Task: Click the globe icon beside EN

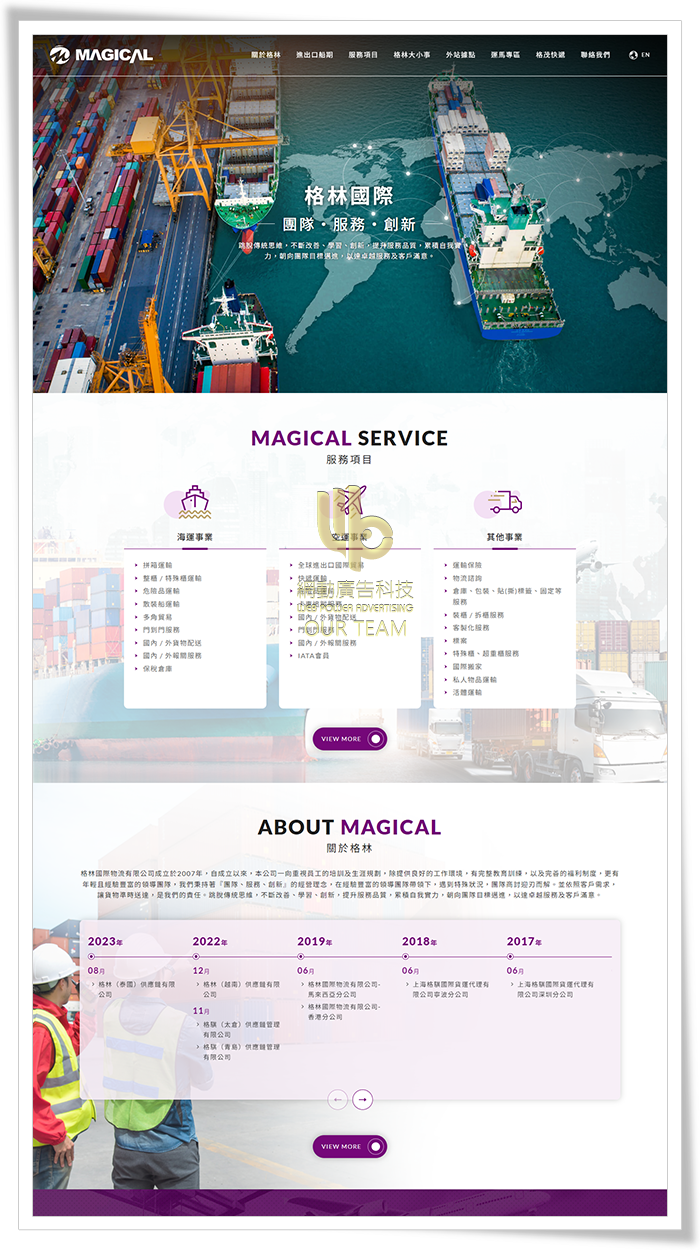Action: 633,55
